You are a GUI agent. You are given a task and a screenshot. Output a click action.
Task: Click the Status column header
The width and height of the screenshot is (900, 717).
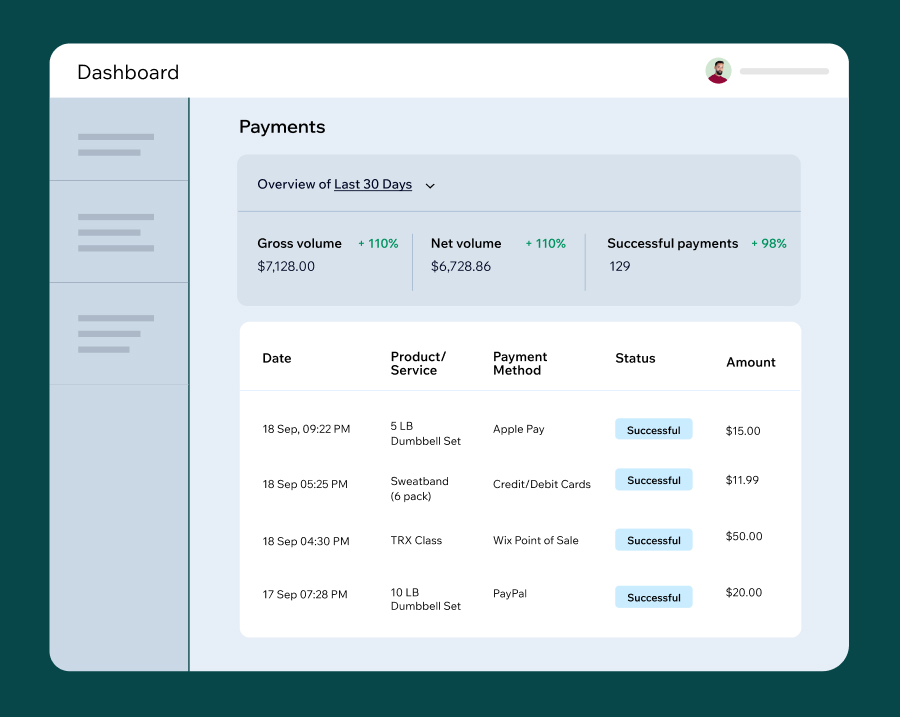635,358
